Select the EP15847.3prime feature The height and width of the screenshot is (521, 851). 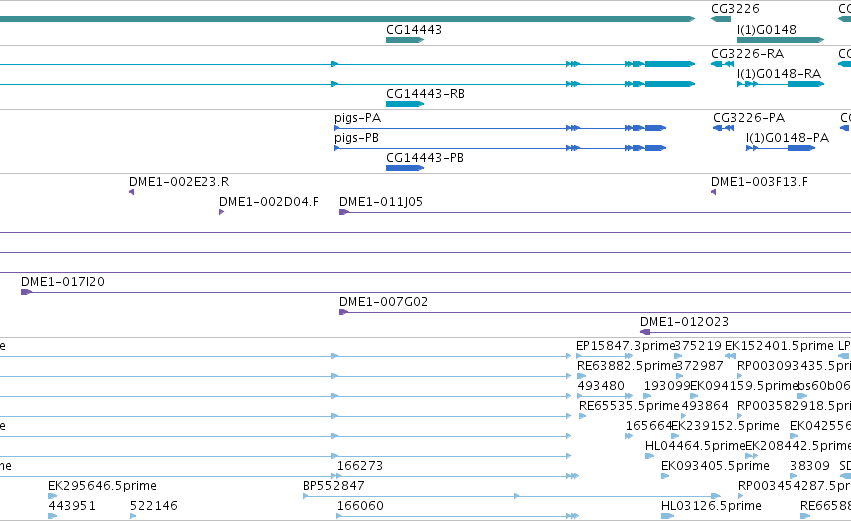605,357
